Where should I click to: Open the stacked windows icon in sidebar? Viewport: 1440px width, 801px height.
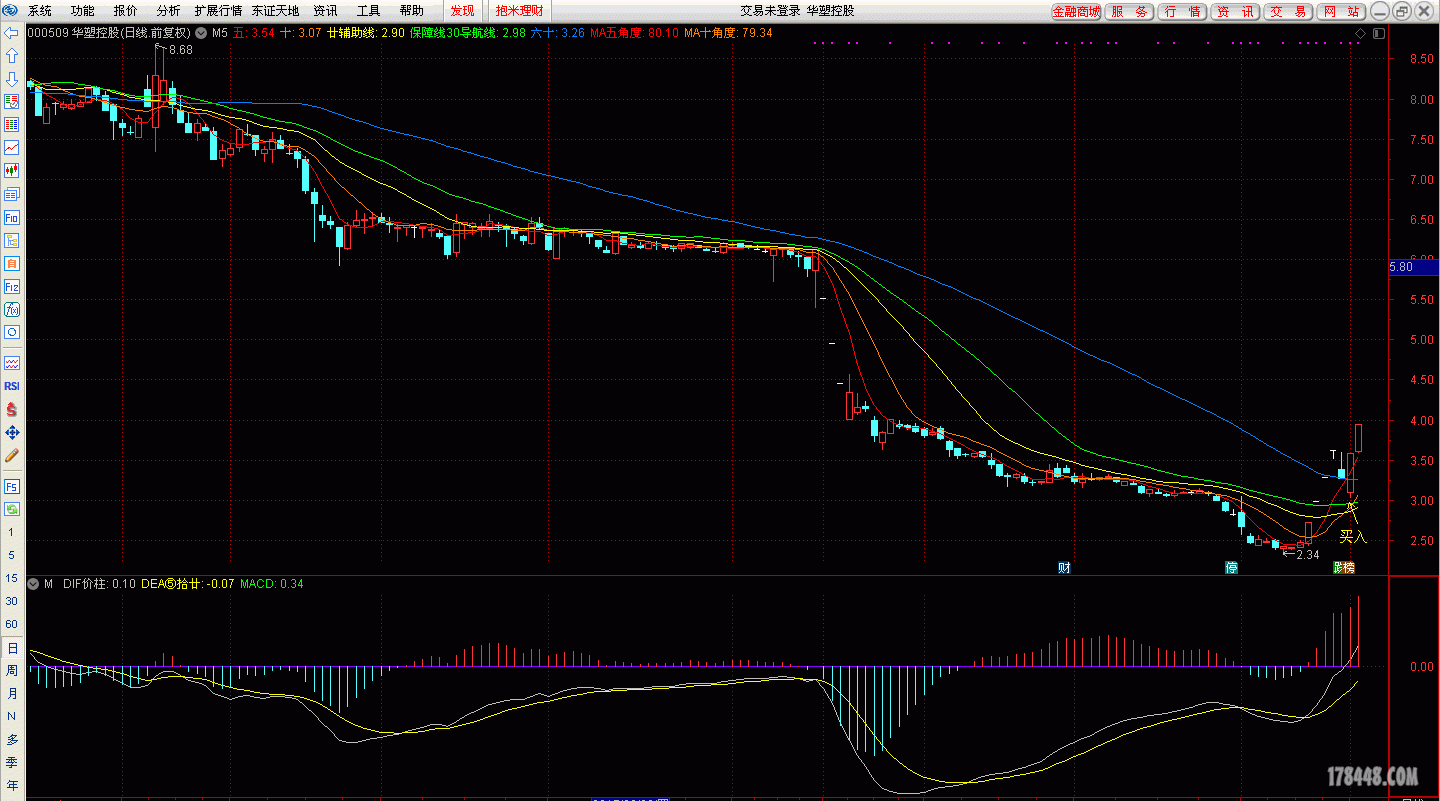click(x=12, y=194)
